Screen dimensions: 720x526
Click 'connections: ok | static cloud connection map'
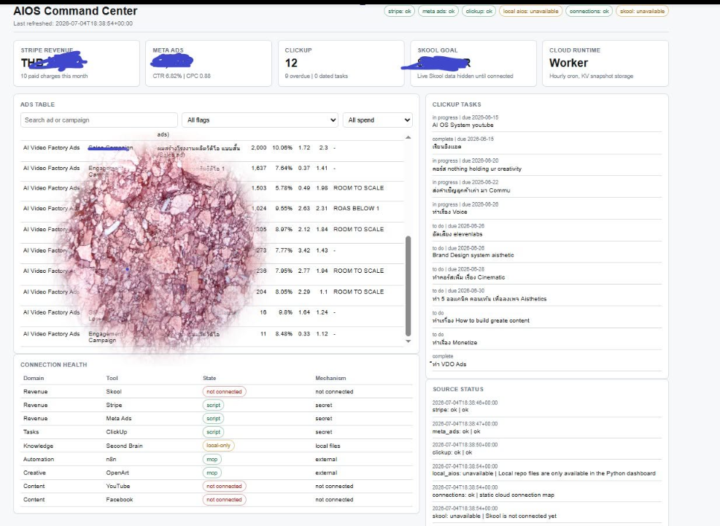coord(493,495)
